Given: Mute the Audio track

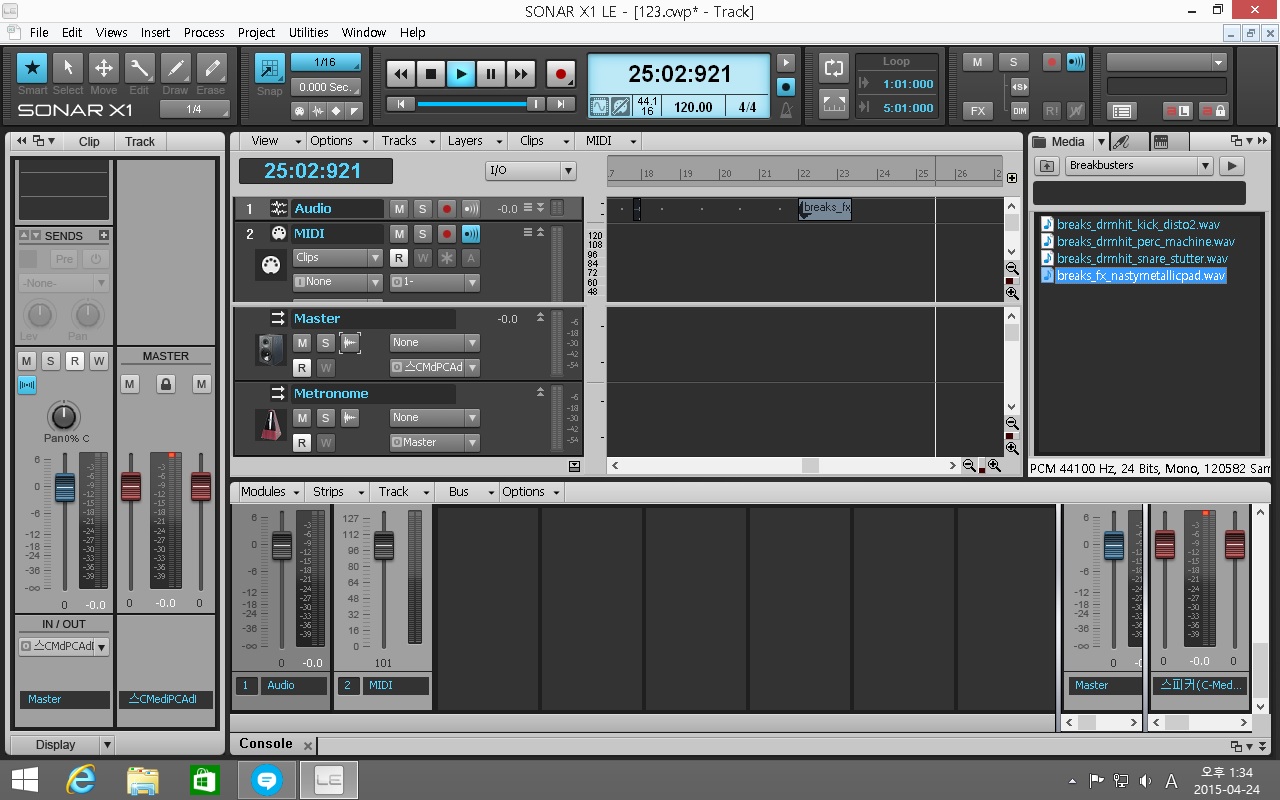Looking at the screenshot, I should coord(399,209).
